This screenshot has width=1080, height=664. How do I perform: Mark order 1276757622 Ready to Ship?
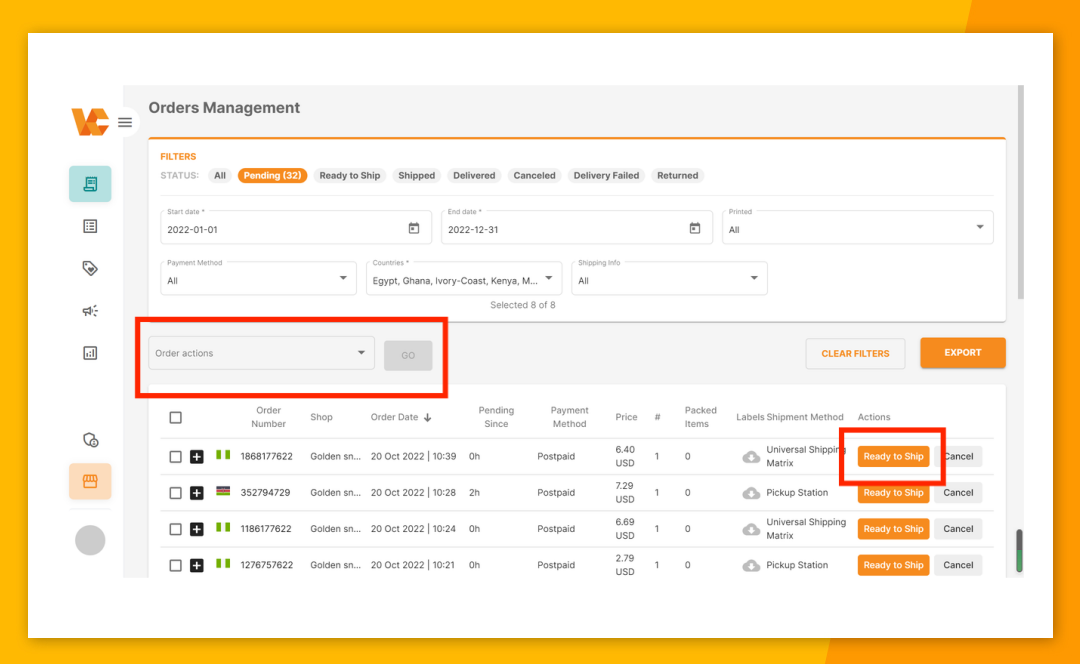(x=893, y=566)
